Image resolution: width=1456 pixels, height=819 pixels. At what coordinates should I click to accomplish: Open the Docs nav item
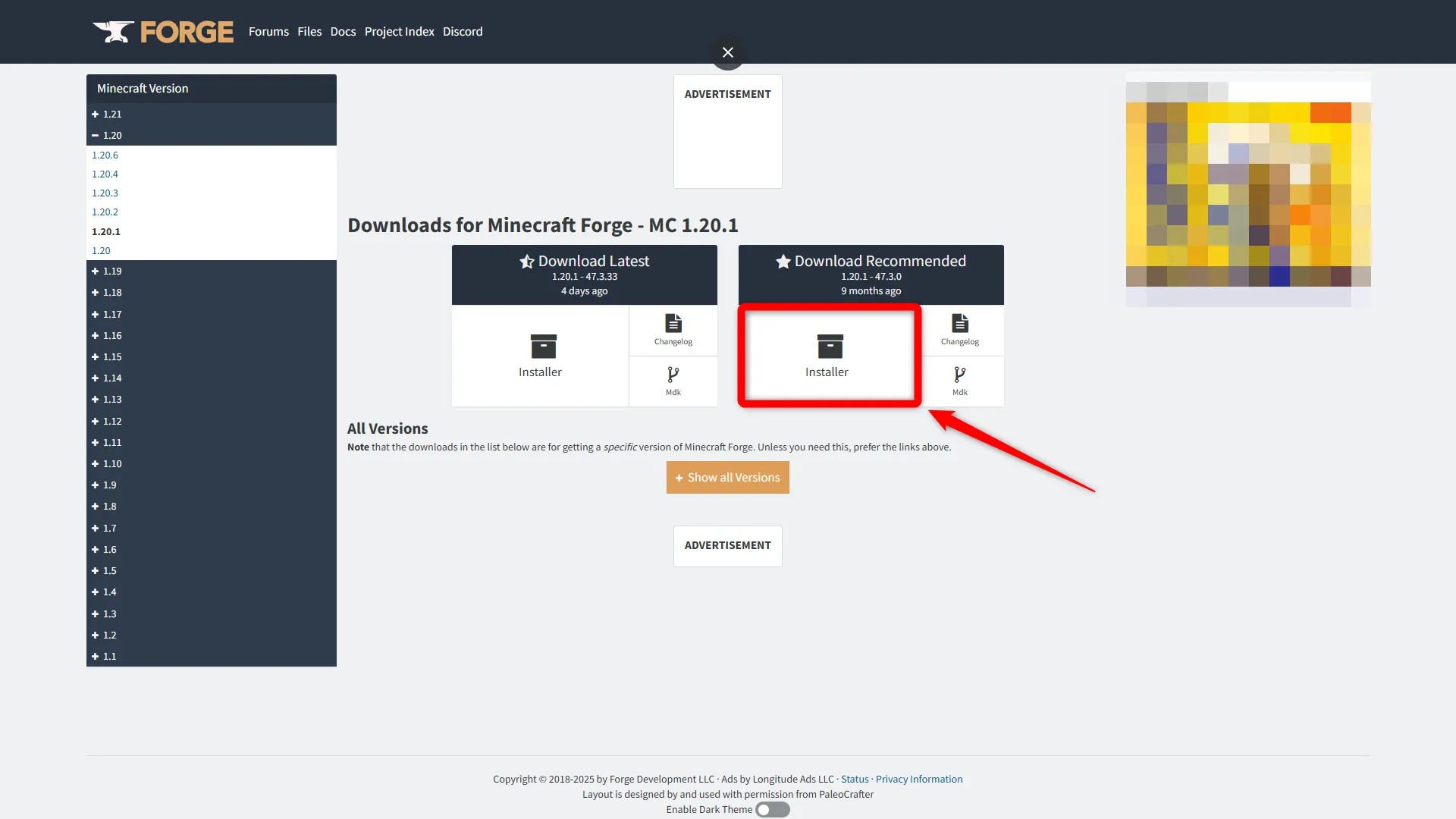(x=343, y=31)
